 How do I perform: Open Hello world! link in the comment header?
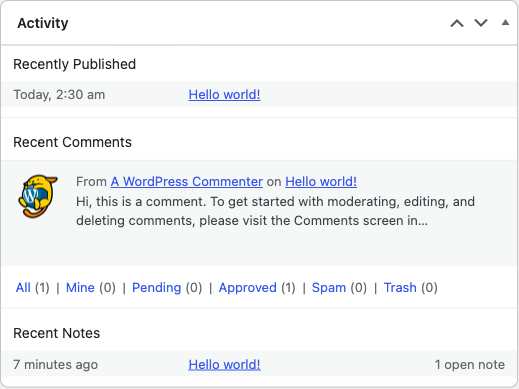click(x=321, y=182)
